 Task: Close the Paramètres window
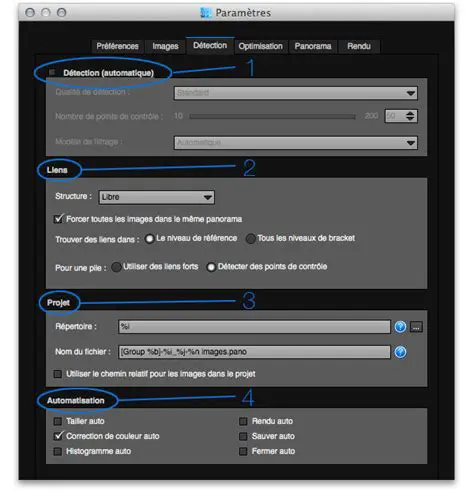tap(30, 13)
